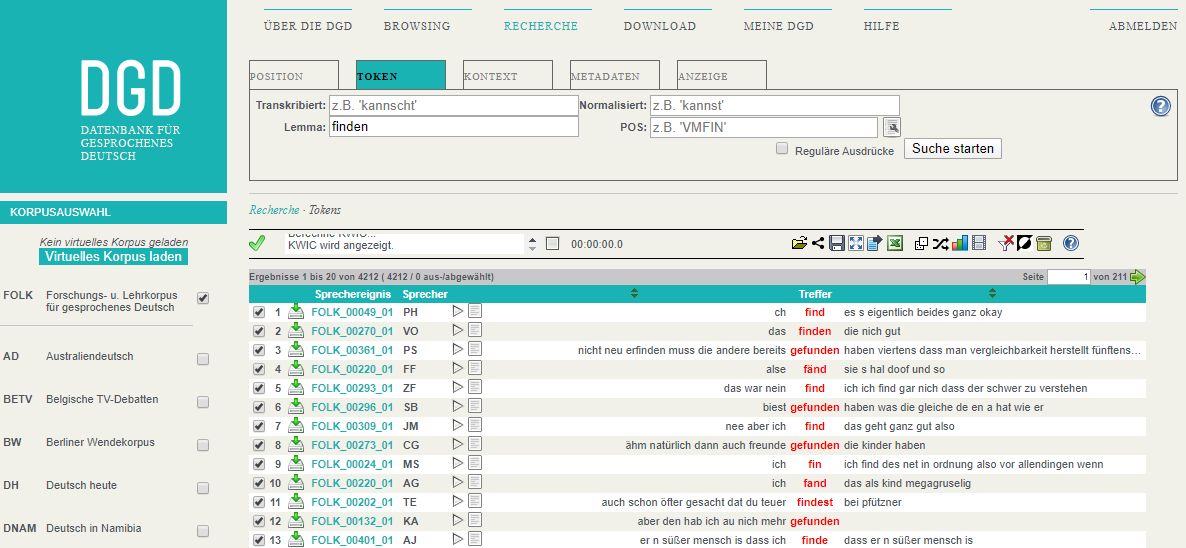Click the Lemma input field

(x=454, y=127)
